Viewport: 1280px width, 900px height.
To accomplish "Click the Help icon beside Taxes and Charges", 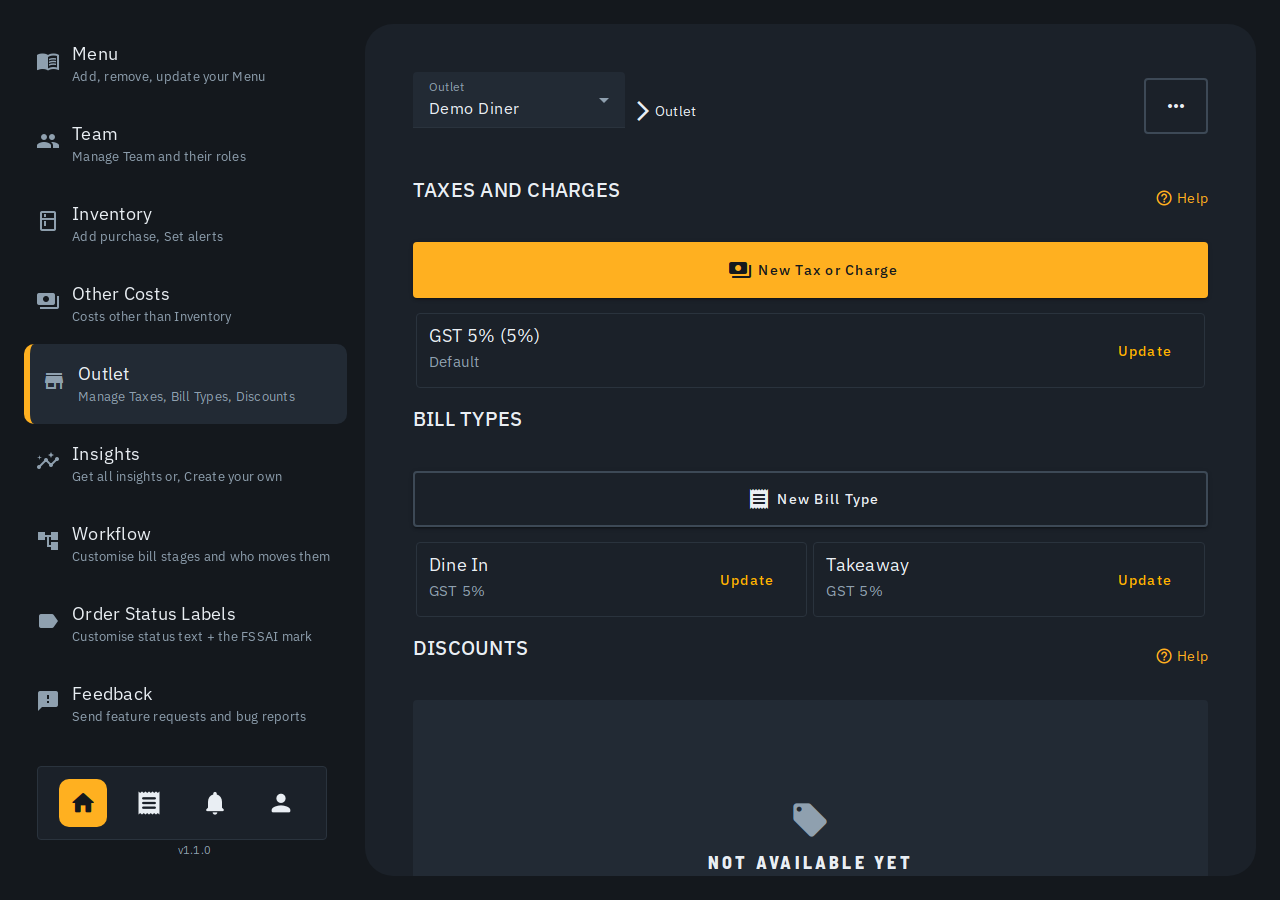I will [1164, 198].
